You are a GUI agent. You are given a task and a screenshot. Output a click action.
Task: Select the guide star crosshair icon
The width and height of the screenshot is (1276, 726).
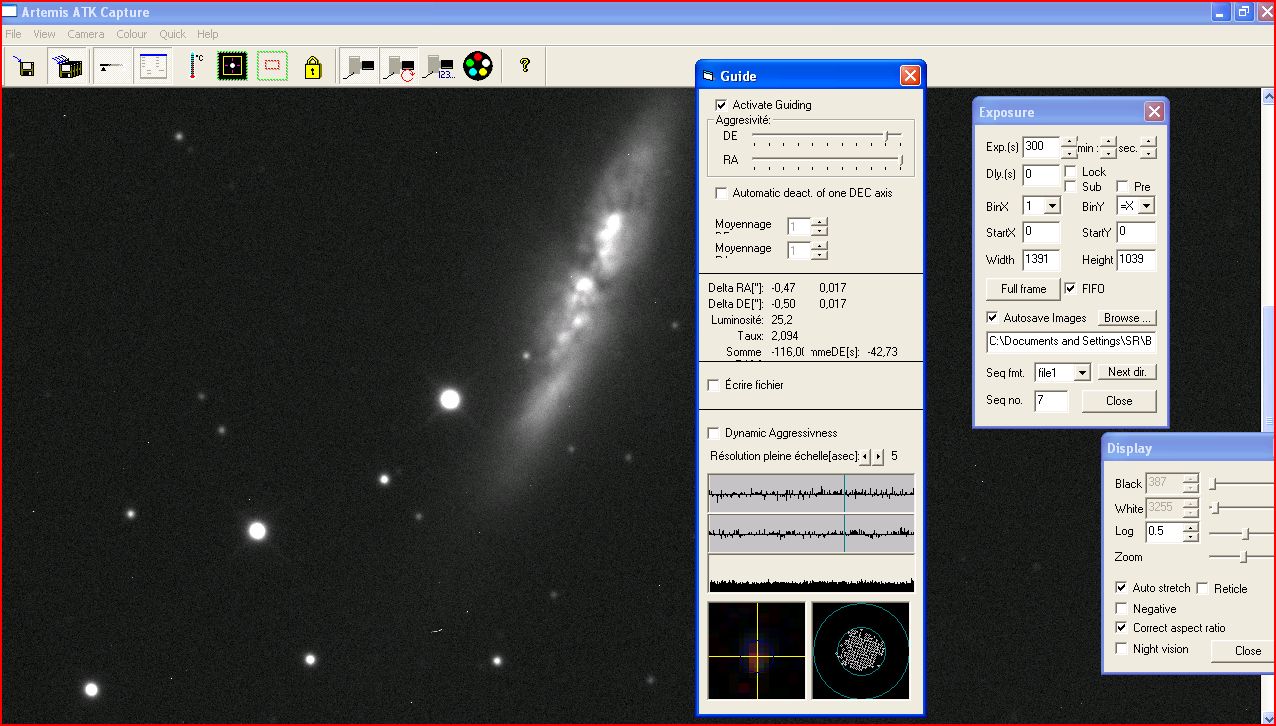(232, 67)
